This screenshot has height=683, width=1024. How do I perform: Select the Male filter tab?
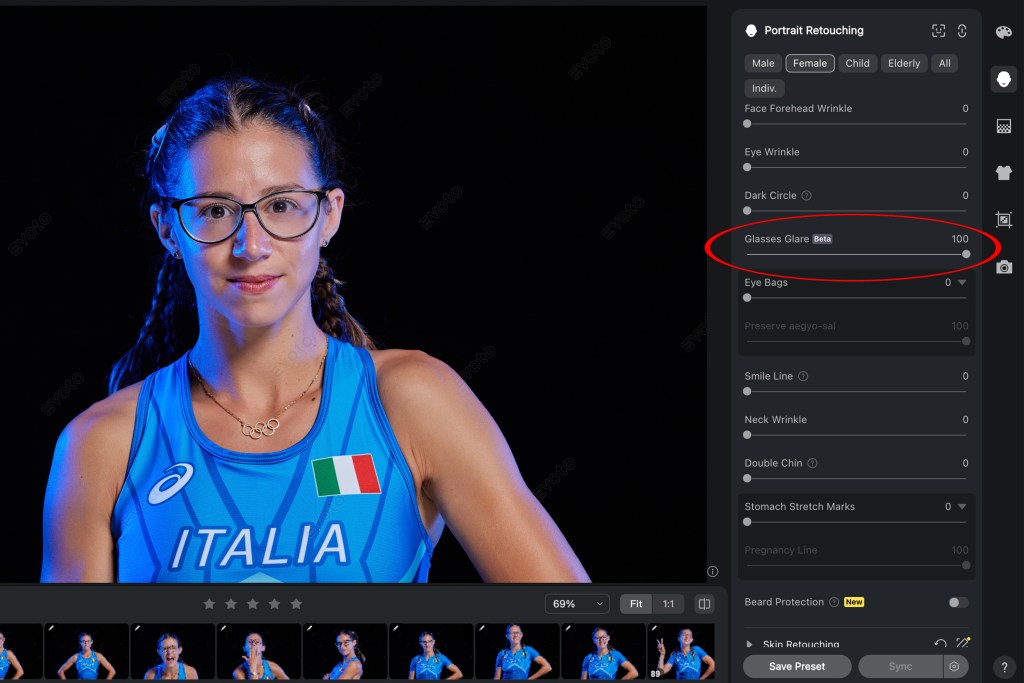click(763, 63)
